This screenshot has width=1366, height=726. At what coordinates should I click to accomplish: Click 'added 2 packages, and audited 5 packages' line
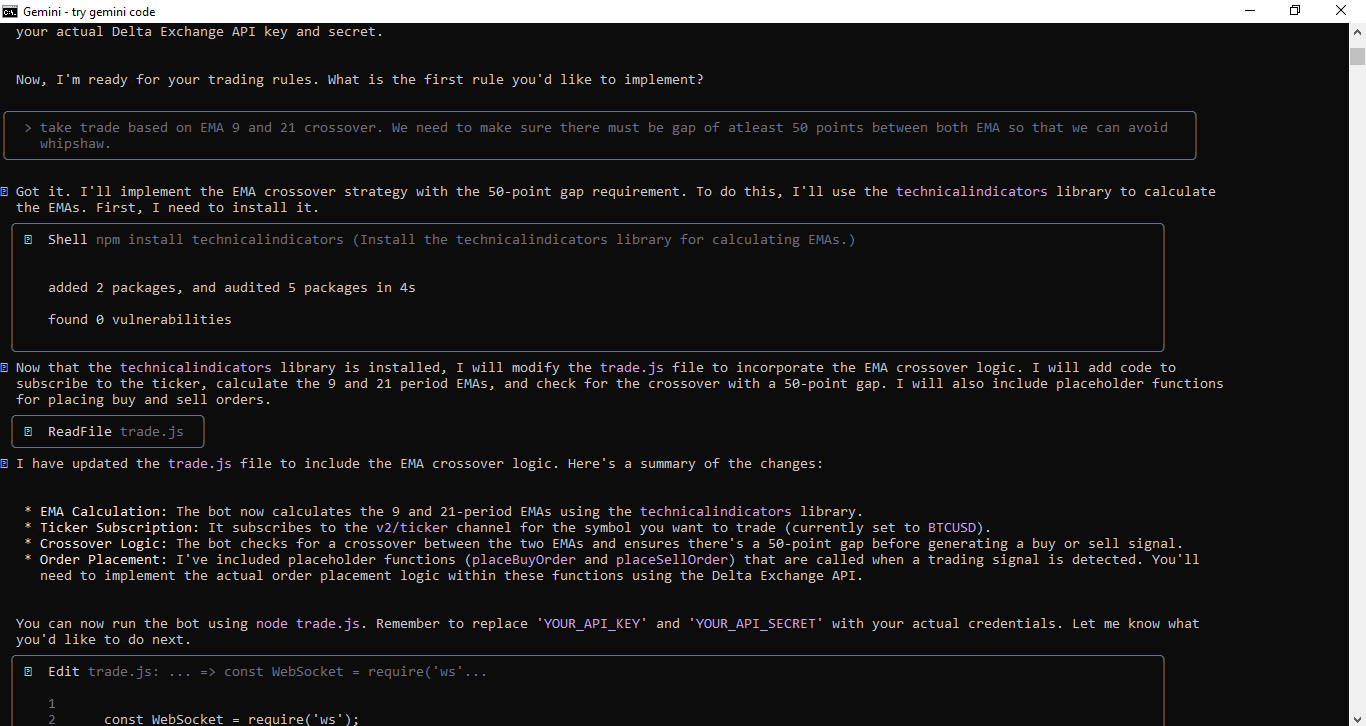(x=232, y=287)
